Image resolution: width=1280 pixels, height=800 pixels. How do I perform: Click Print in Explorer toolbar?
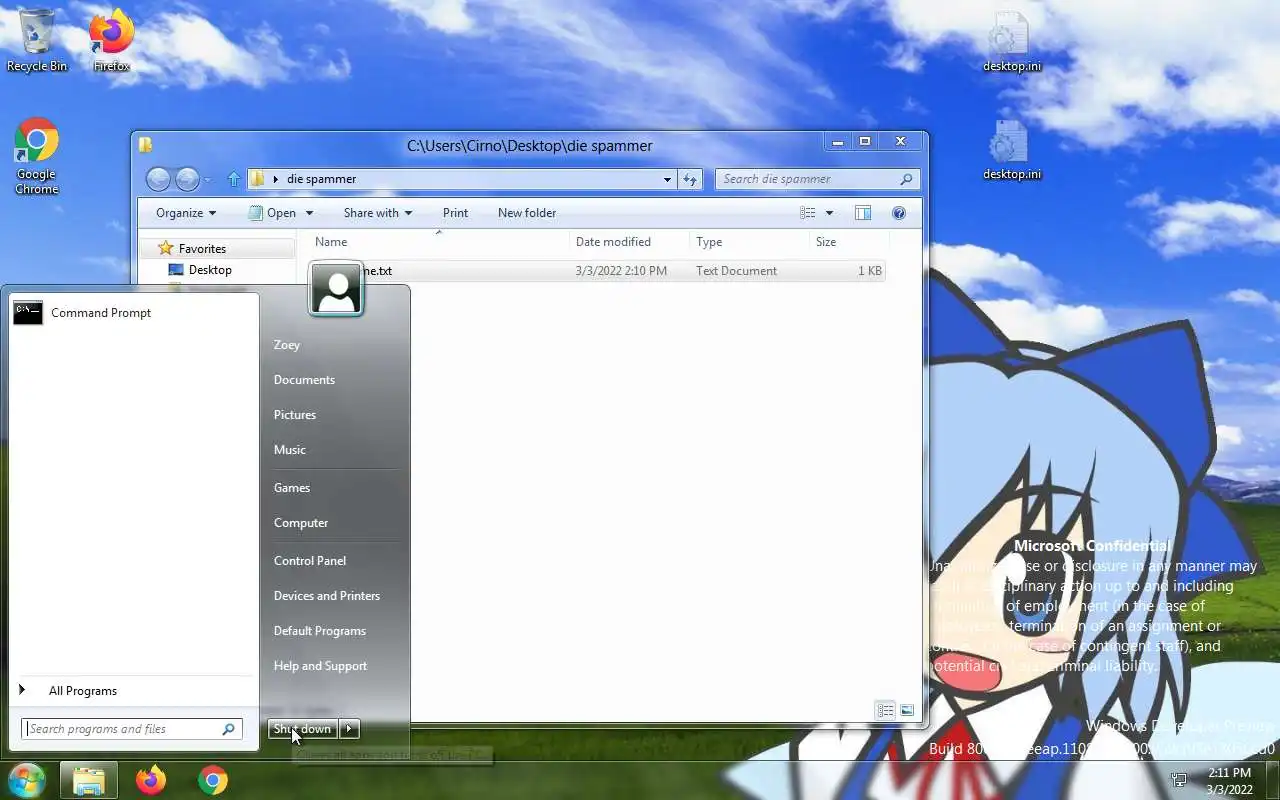(455, 213)
